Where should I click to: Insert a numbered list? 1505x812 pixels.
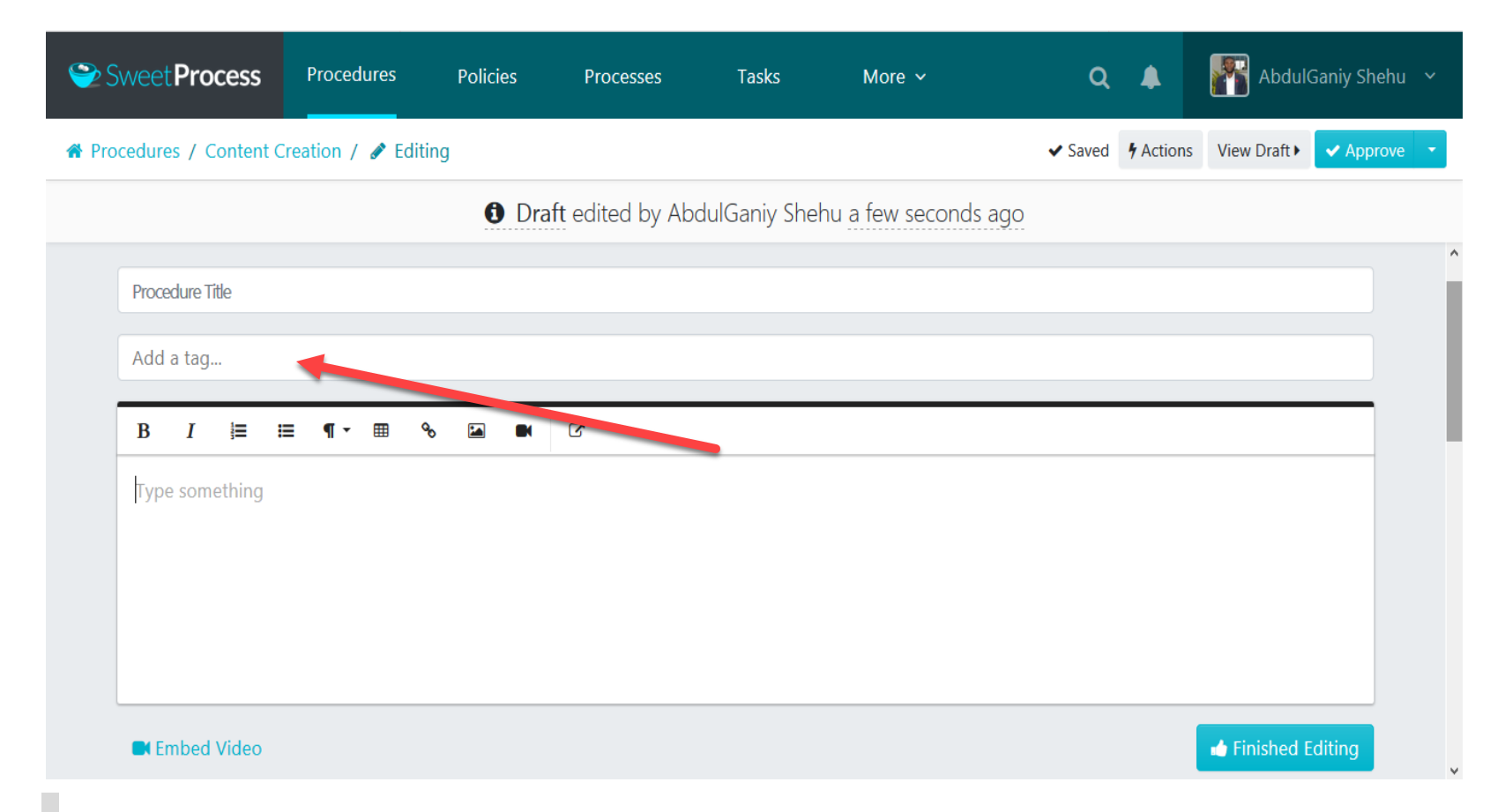[x=238, y=430]
